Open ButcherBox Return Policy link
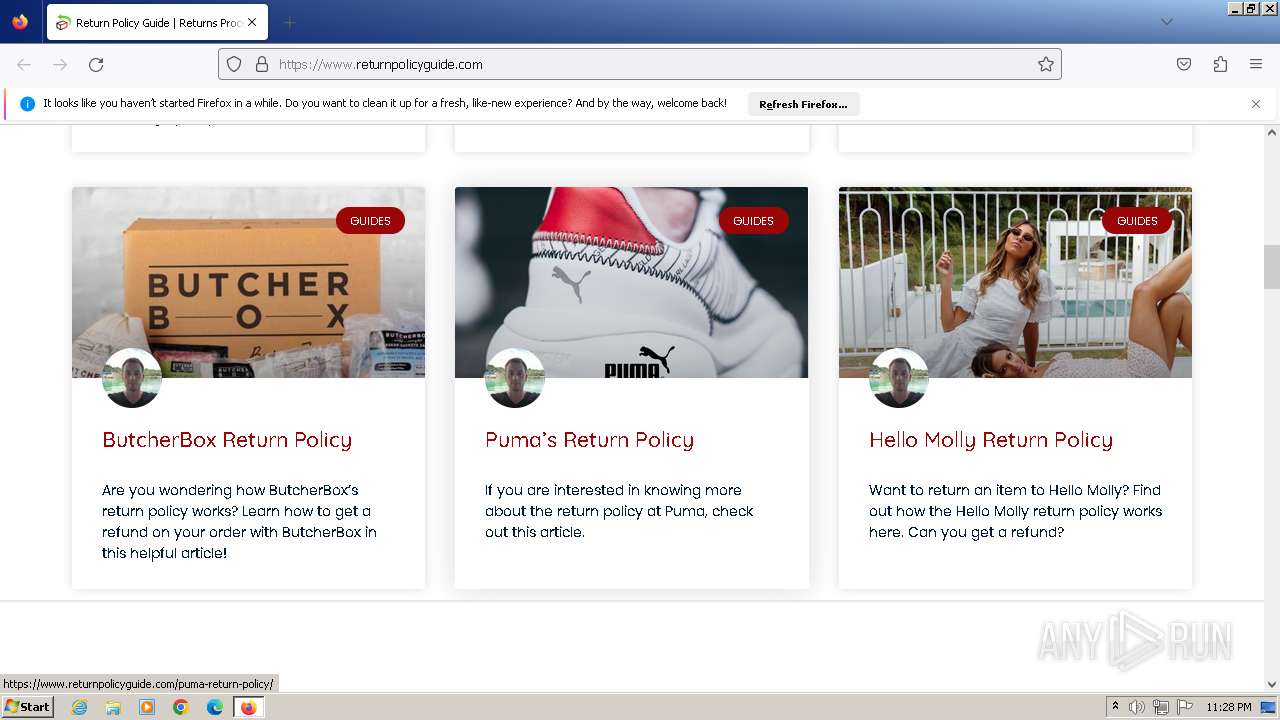The width and height of the screenshot is (1280, 720). coord(227,440)
